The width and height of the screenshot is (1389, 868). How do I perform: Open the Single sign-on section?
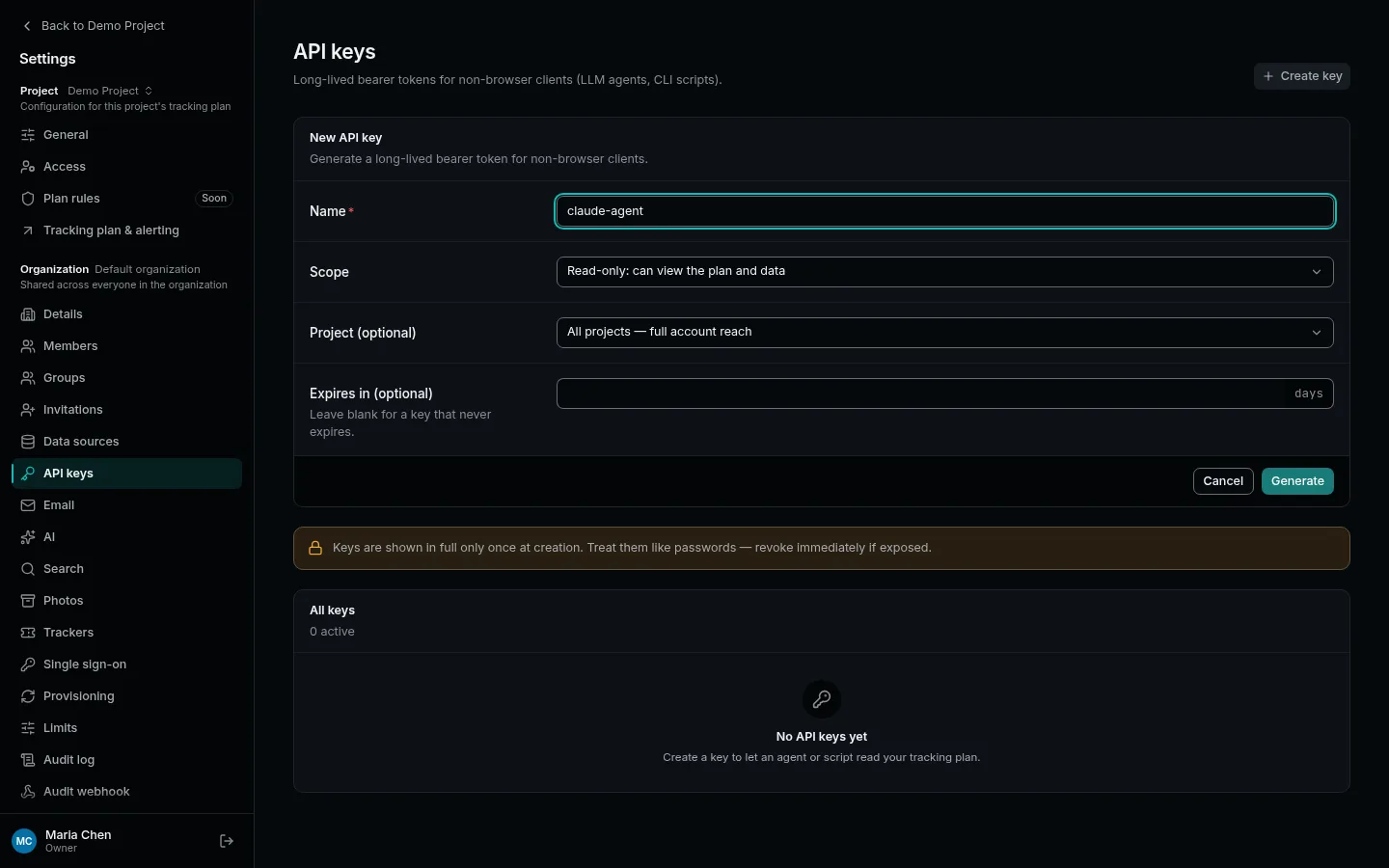click(126, 665)
